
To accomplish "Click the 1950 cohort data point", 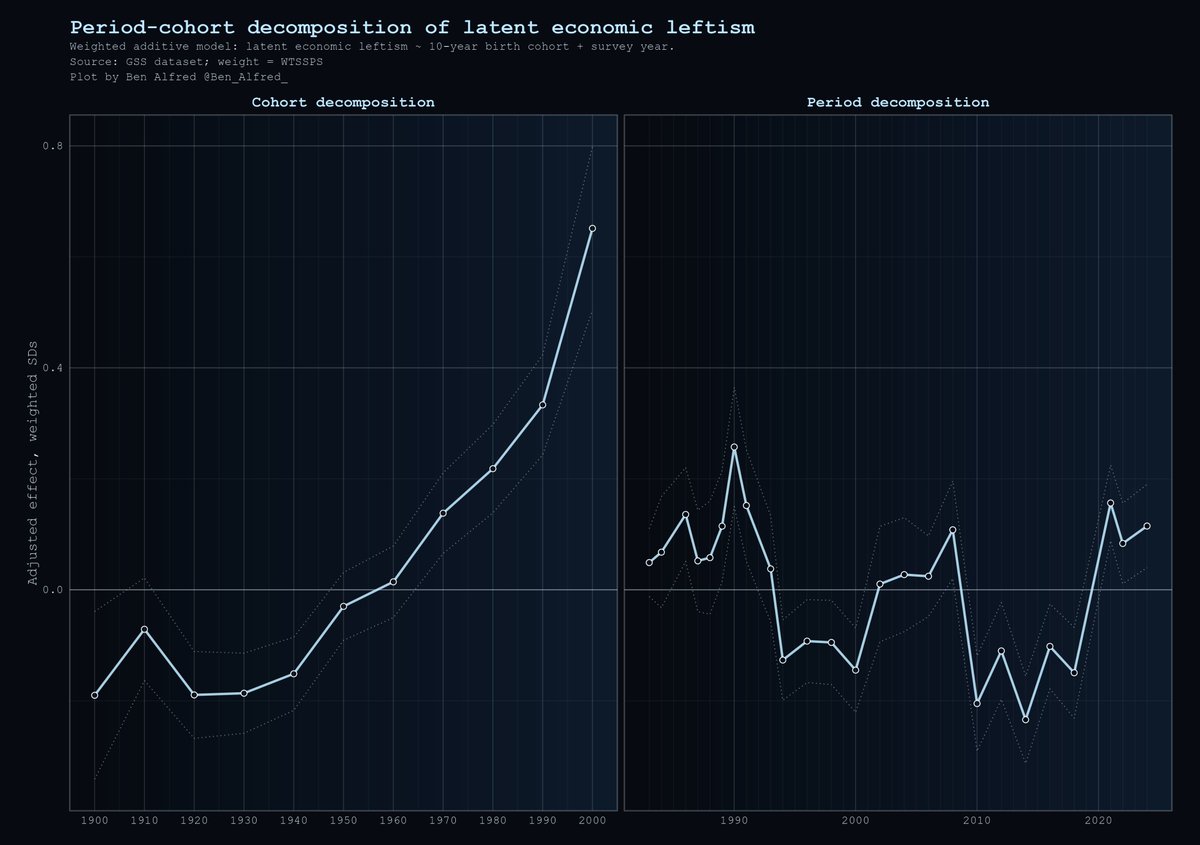I will [x=343, y=606].
